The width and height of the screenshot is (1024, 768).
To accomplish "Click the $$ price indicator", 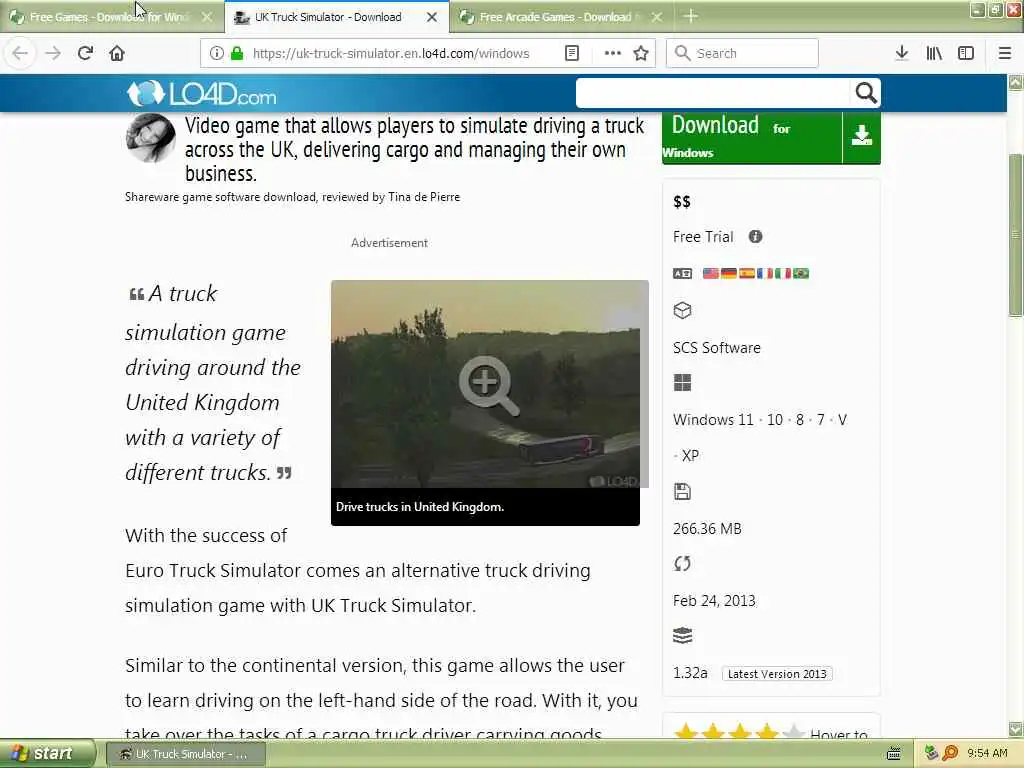I will pos(682,202).
